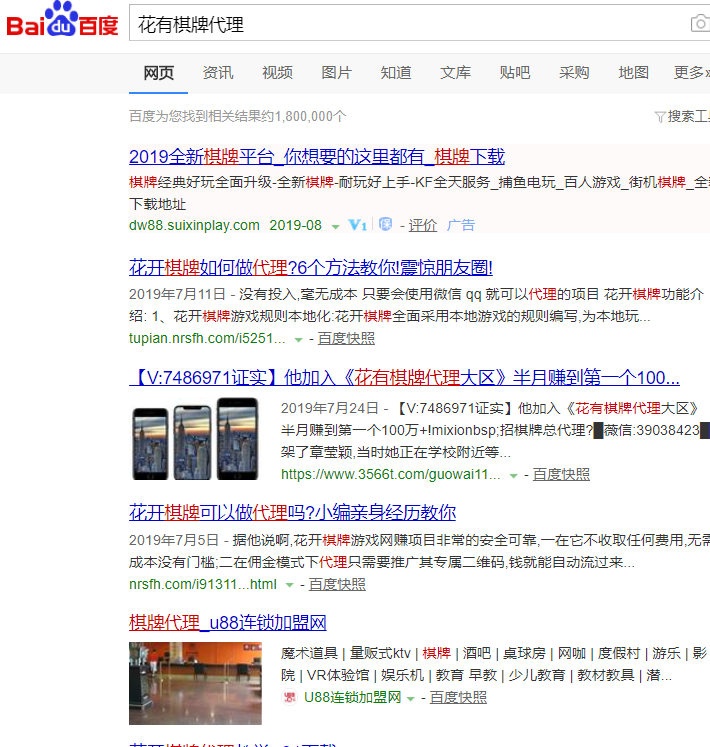
Task: Click the U88连锁加盟网 source name
Action: (x=353, y=698)
